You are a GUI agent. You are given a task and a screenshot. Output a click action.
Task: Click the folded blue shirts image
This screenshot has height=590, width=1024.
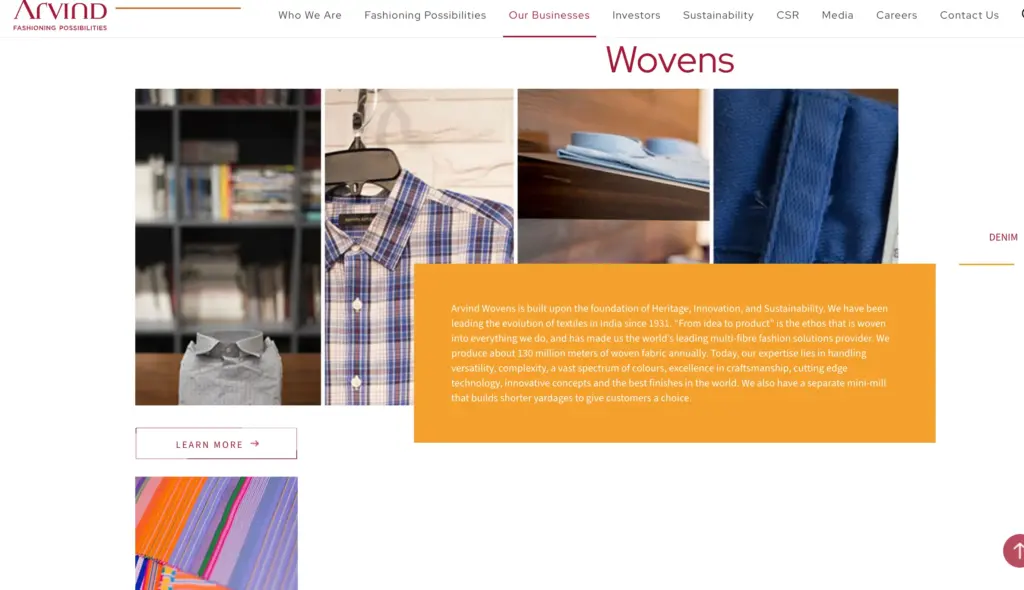613,176
